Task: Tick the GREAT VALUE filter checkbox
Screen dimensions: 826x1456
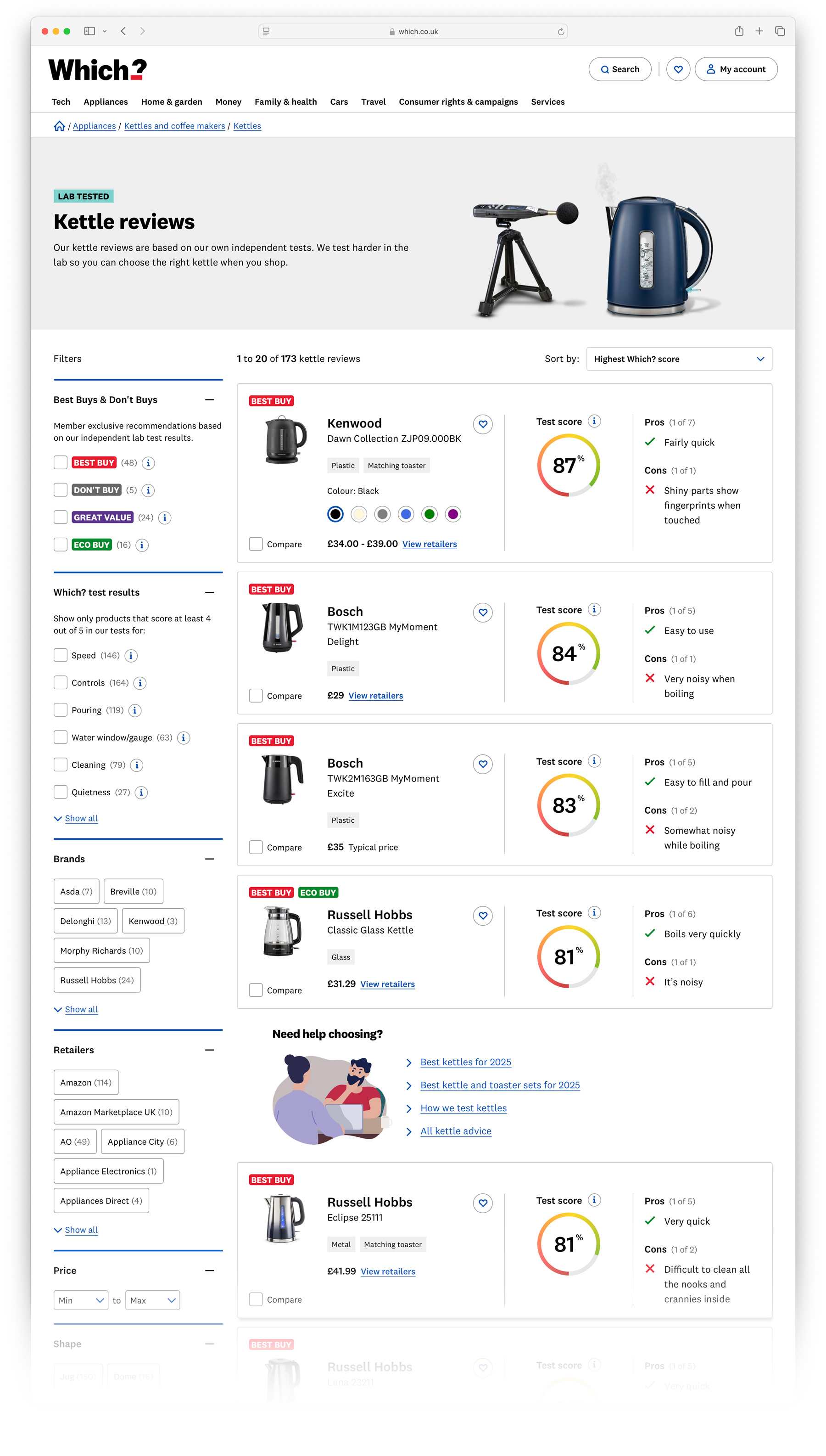Action: [x=61, y=517]
